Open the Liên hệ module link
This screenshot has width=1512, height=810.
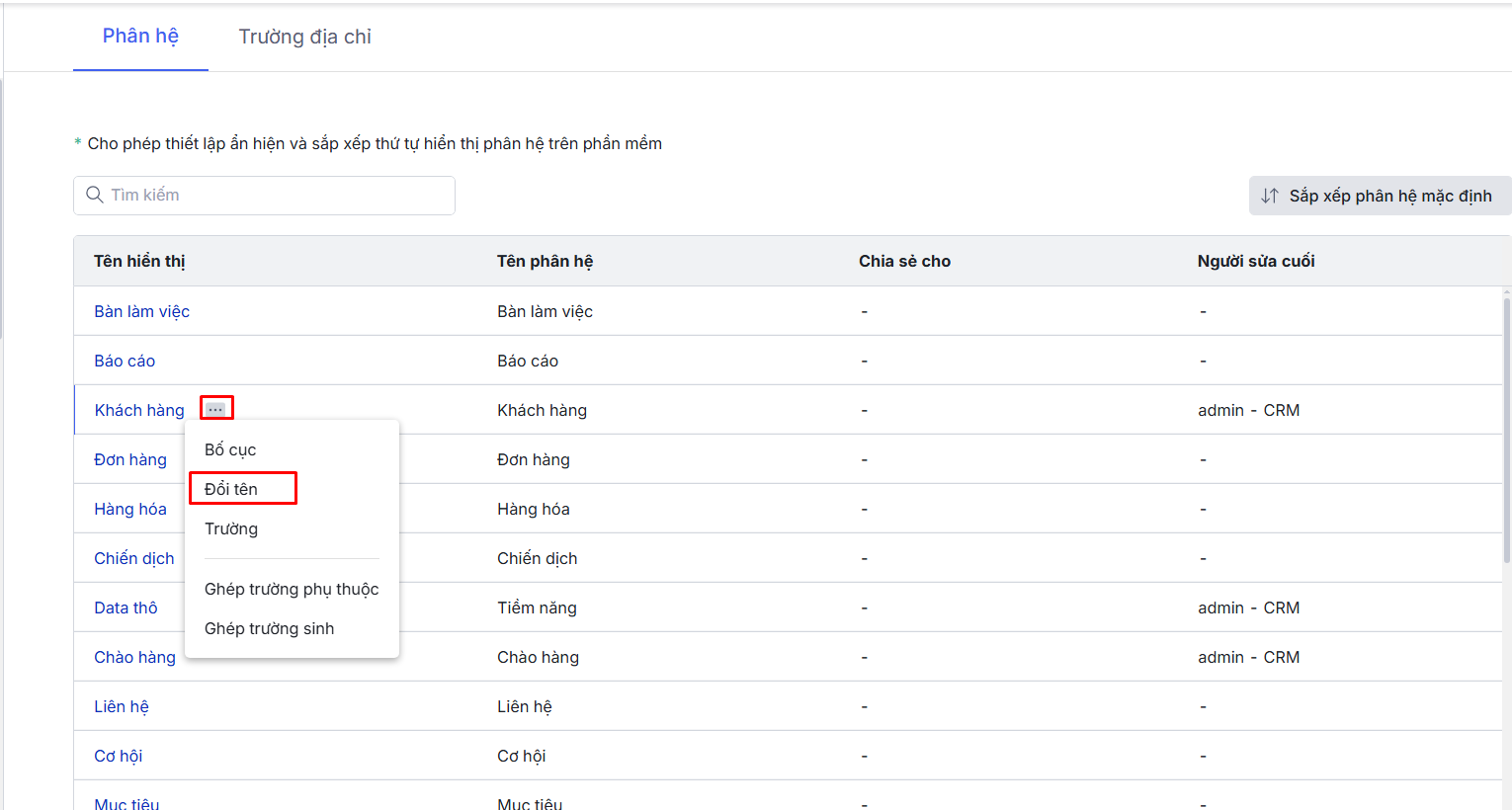122,706
